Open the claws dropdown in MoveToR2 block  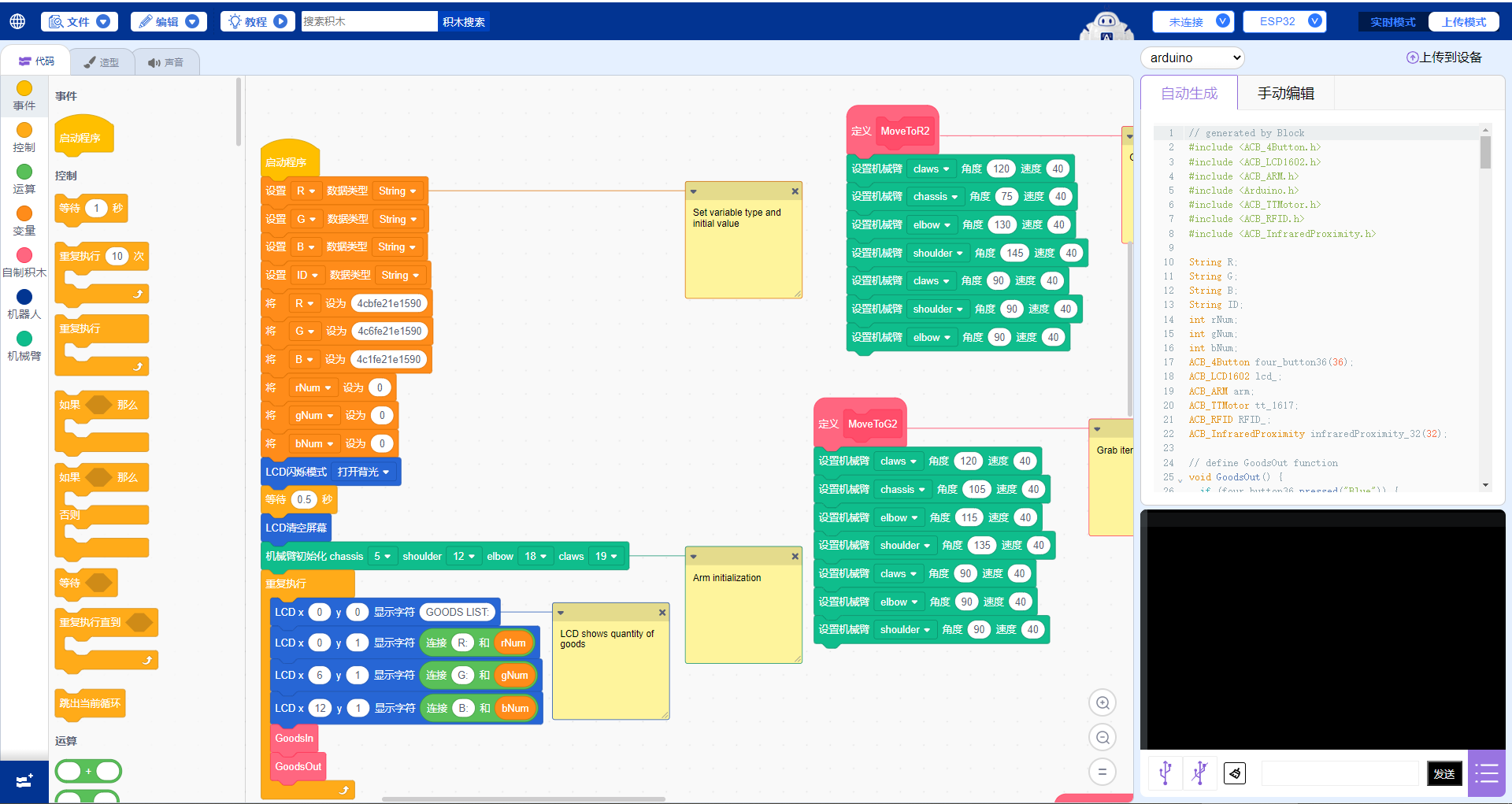click(931, 169)
